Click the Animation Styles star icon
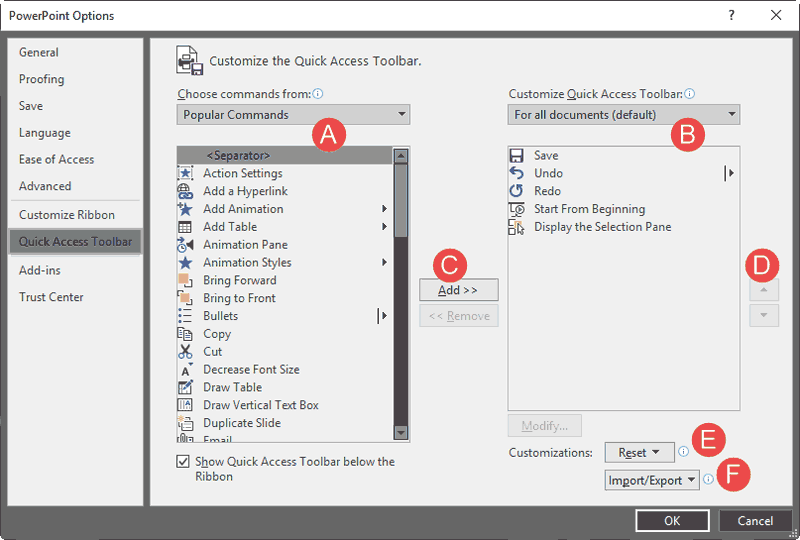800x540 pixels. (x=185, y=262)
